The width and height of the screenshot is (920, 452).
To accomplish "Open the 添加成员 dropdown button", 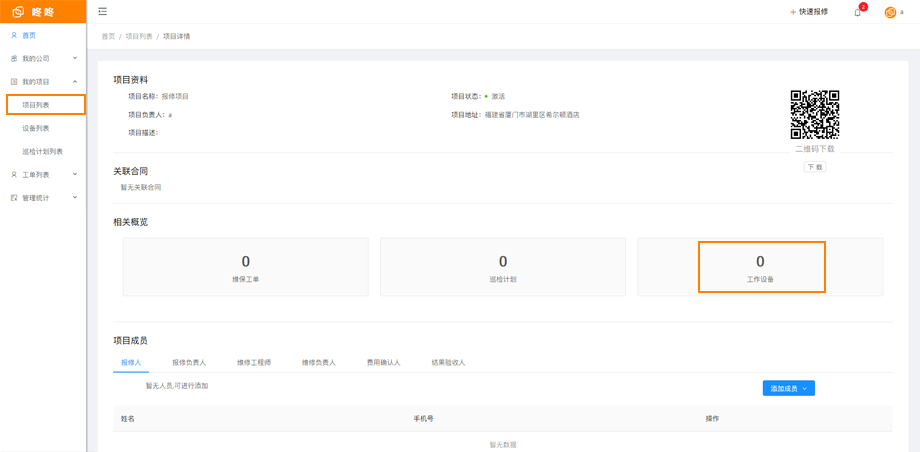I will pos(788,388).
